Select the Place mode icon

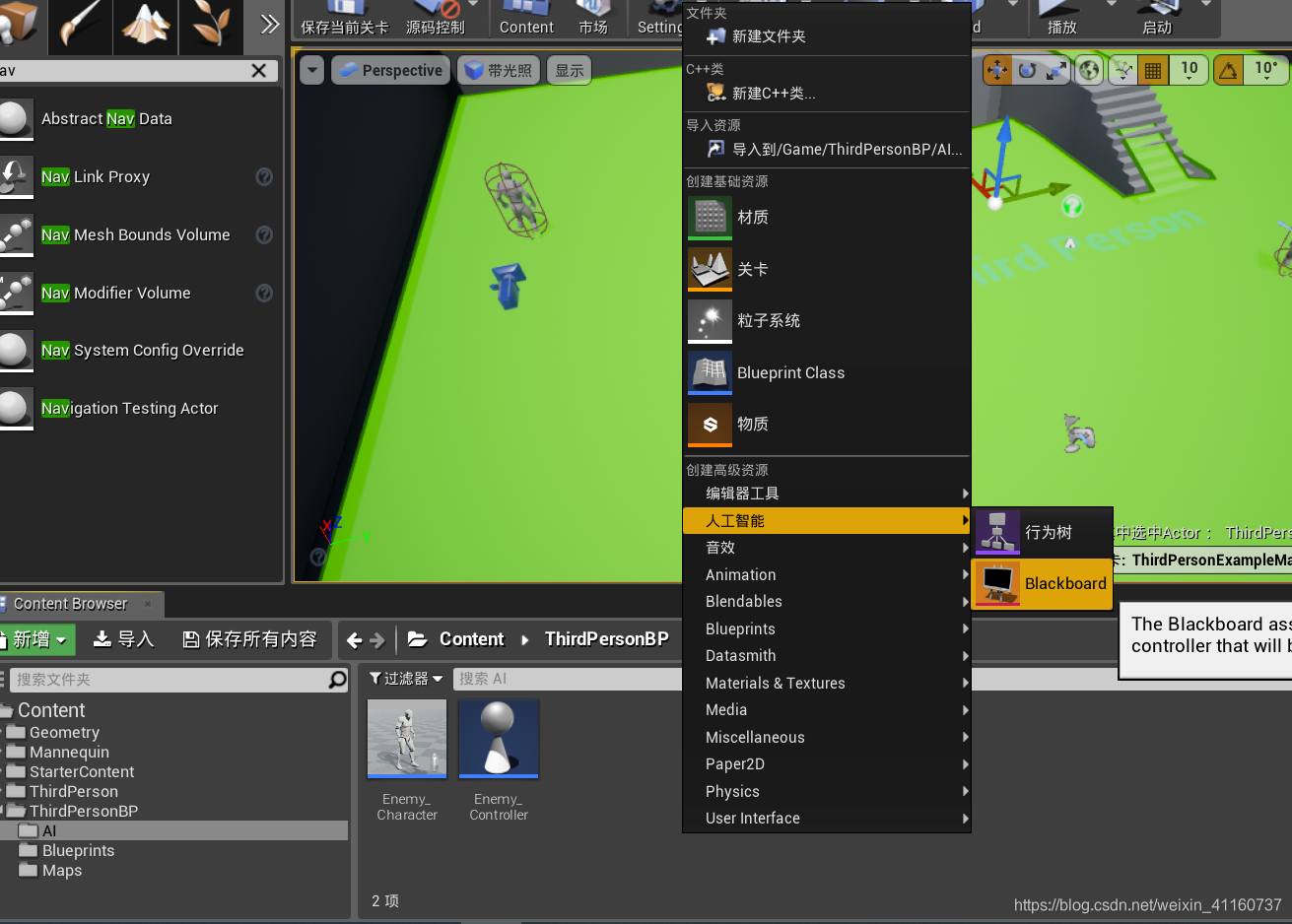[20, 25]
